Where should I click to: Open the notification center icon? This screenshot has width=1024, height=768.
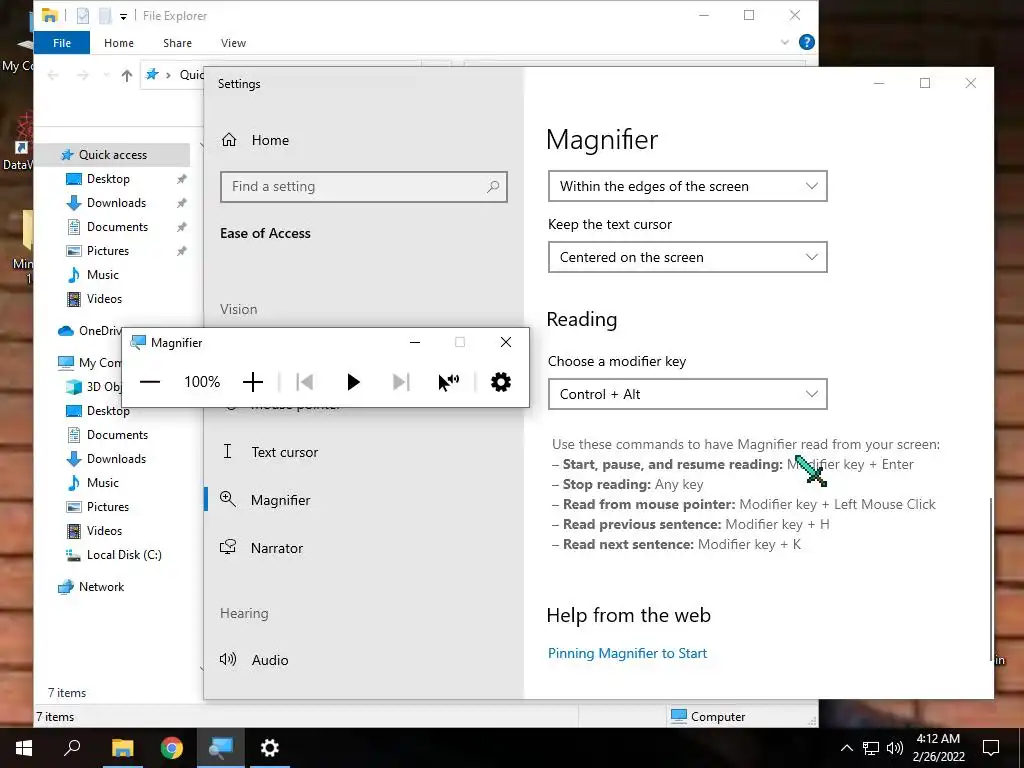(991, 748)
